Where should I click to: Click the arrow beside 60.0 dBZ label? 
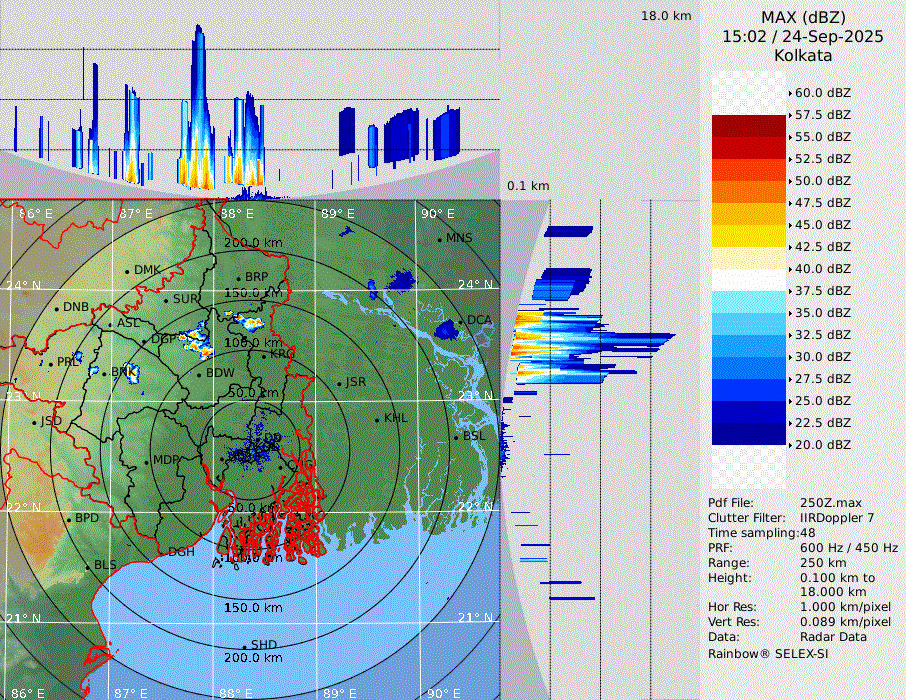pyautogui.click(x=790, y=92)
